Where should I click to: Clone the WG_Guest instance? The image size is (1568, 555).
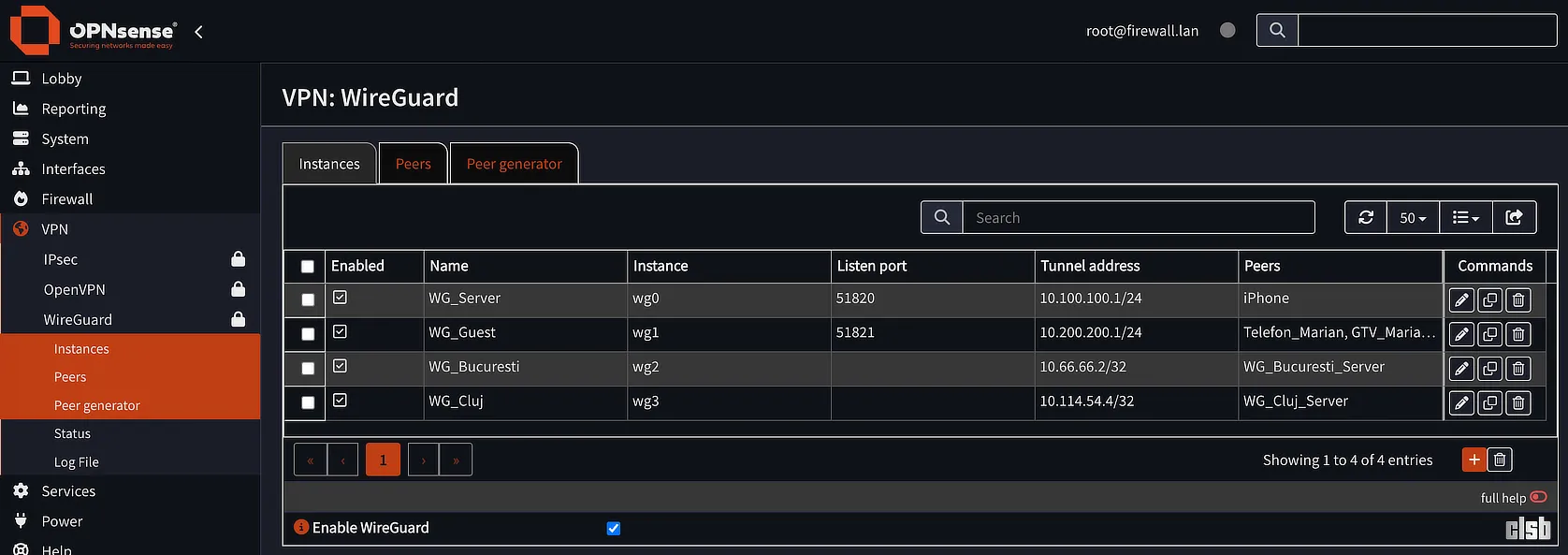pos(1489,334)
